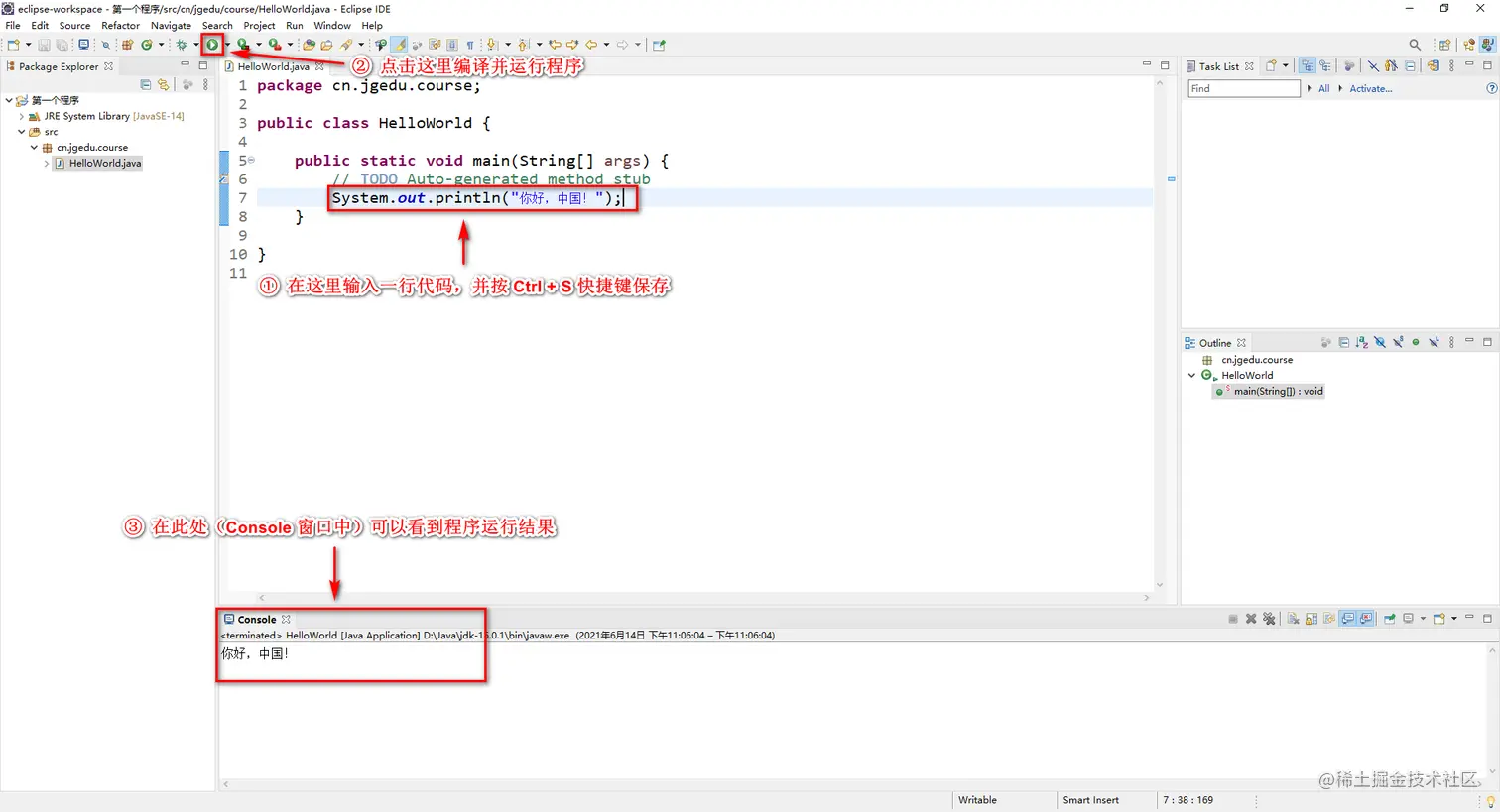The height and width of the screenshot is (812, 1500).
Task: Click the New Java Package icon
Action: (x=127, y=45)
